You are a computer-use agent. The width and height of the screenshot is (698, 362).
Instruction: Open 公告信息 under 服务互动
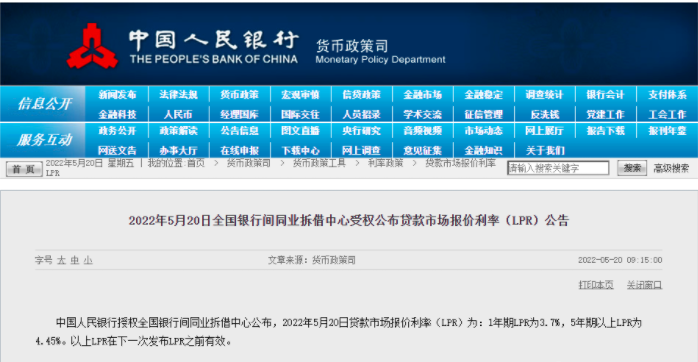(x=239, y=131)
